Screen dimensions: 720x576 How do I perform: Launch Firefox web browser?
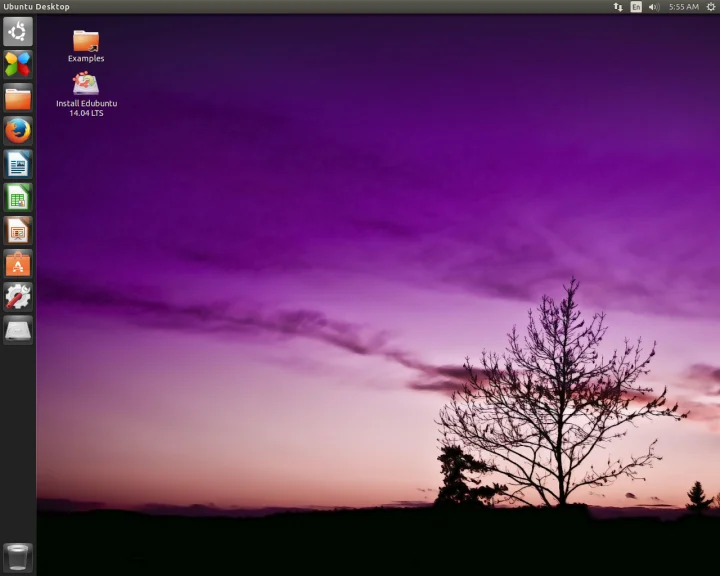pos(18,131)
